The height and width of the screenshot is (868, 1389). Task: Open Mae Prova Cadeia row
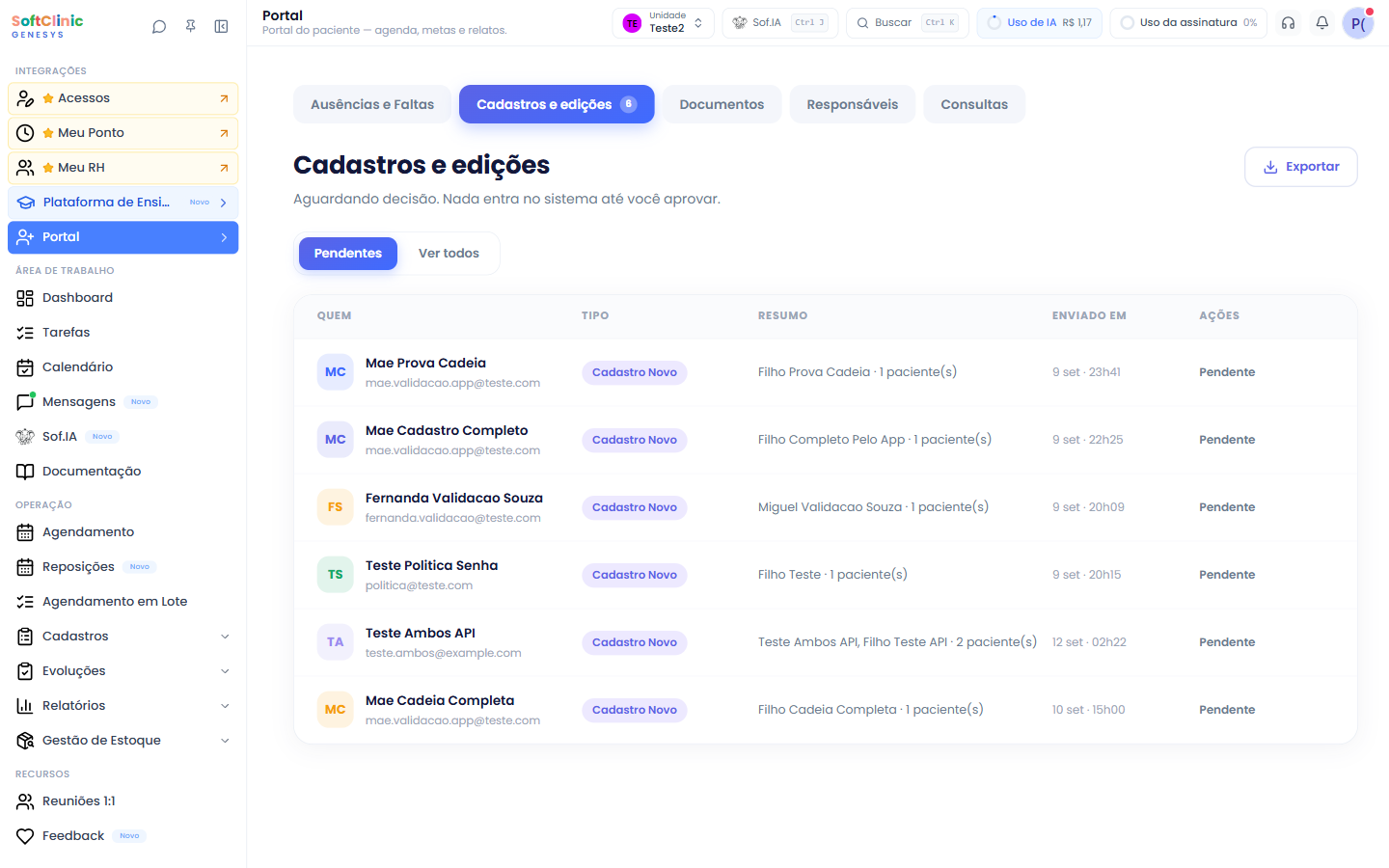(826, 372)
